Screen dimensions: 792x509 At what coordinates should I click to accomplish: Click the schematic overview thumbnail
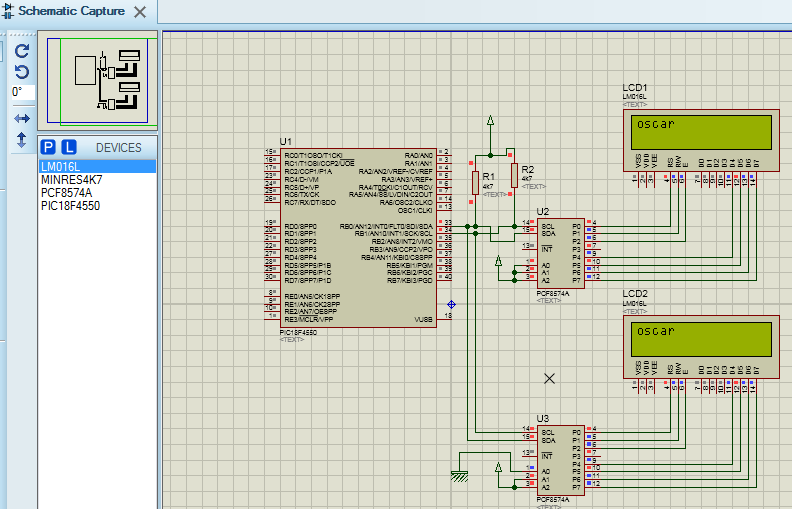pos(98,81)
